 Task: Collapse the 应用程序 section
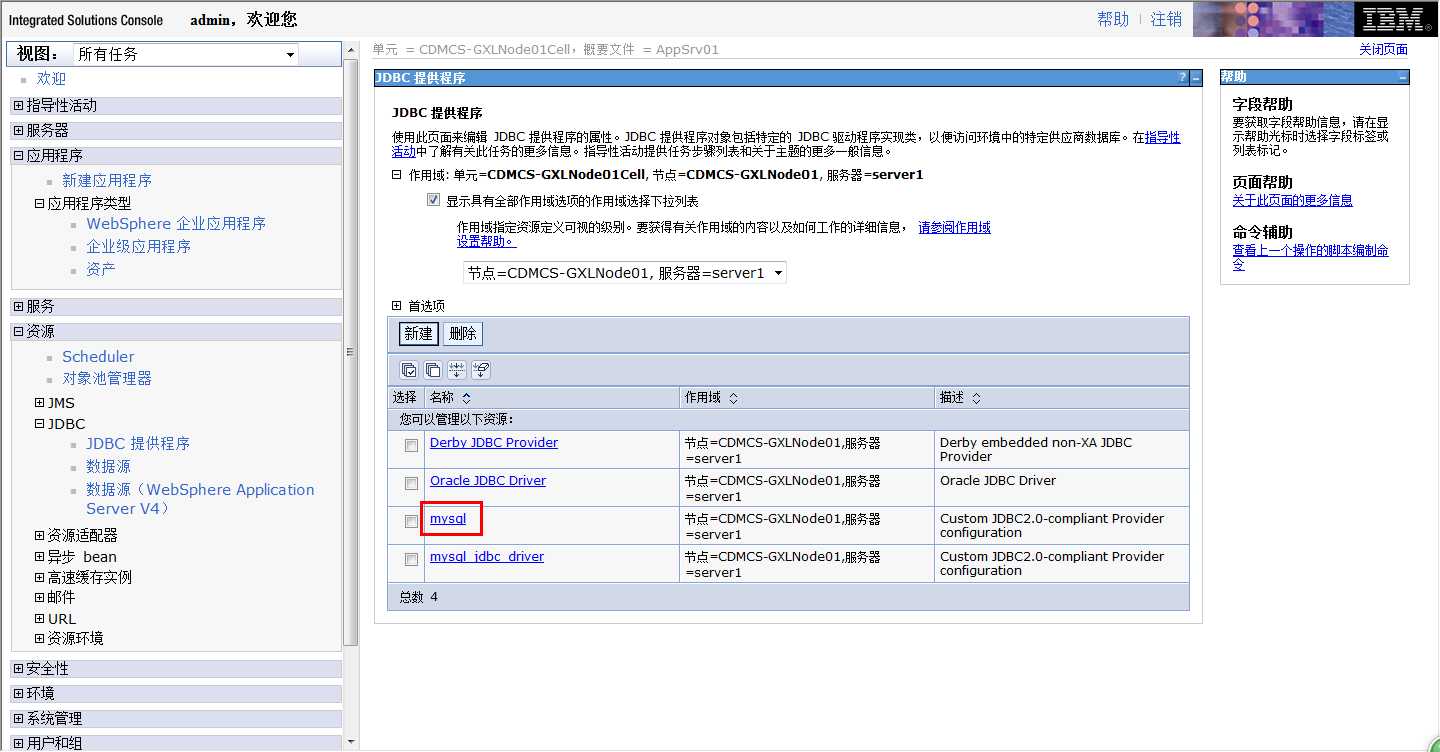[x=19, y=155]
